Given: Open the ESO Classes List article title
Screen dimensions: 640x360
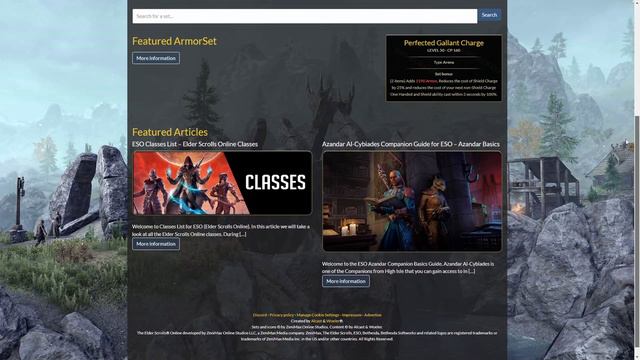Looking at the screenshot, I should point(195,144).
